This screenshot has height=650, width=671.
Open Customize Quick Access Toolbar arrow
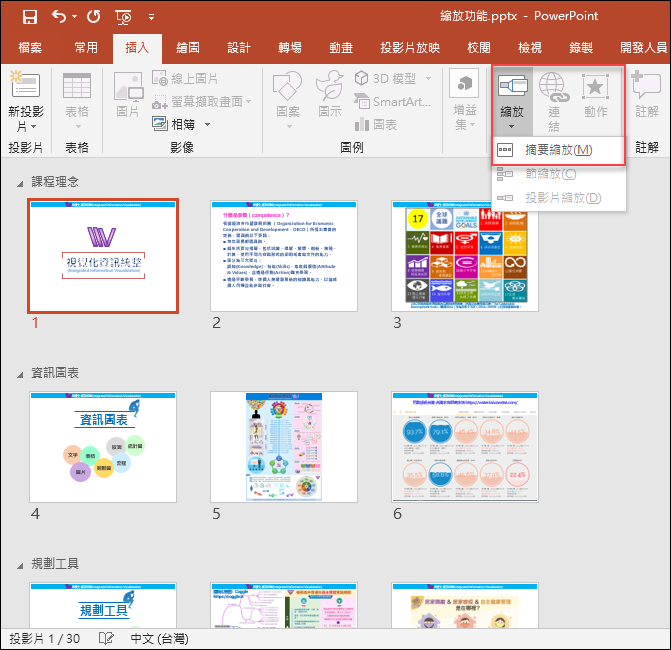(151, 17)
